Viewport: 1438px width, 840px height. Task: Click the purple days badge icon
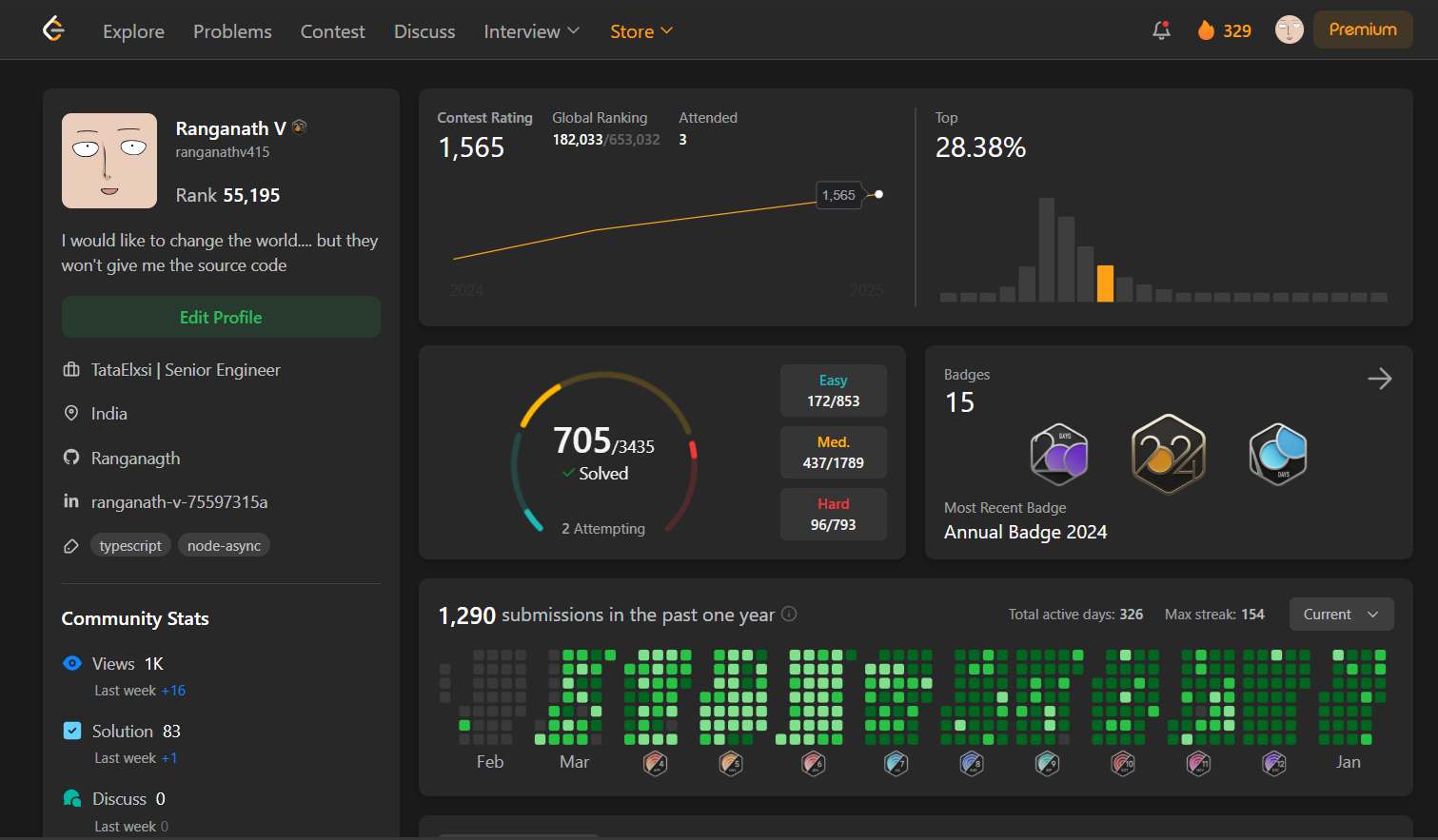(1059, 455)
